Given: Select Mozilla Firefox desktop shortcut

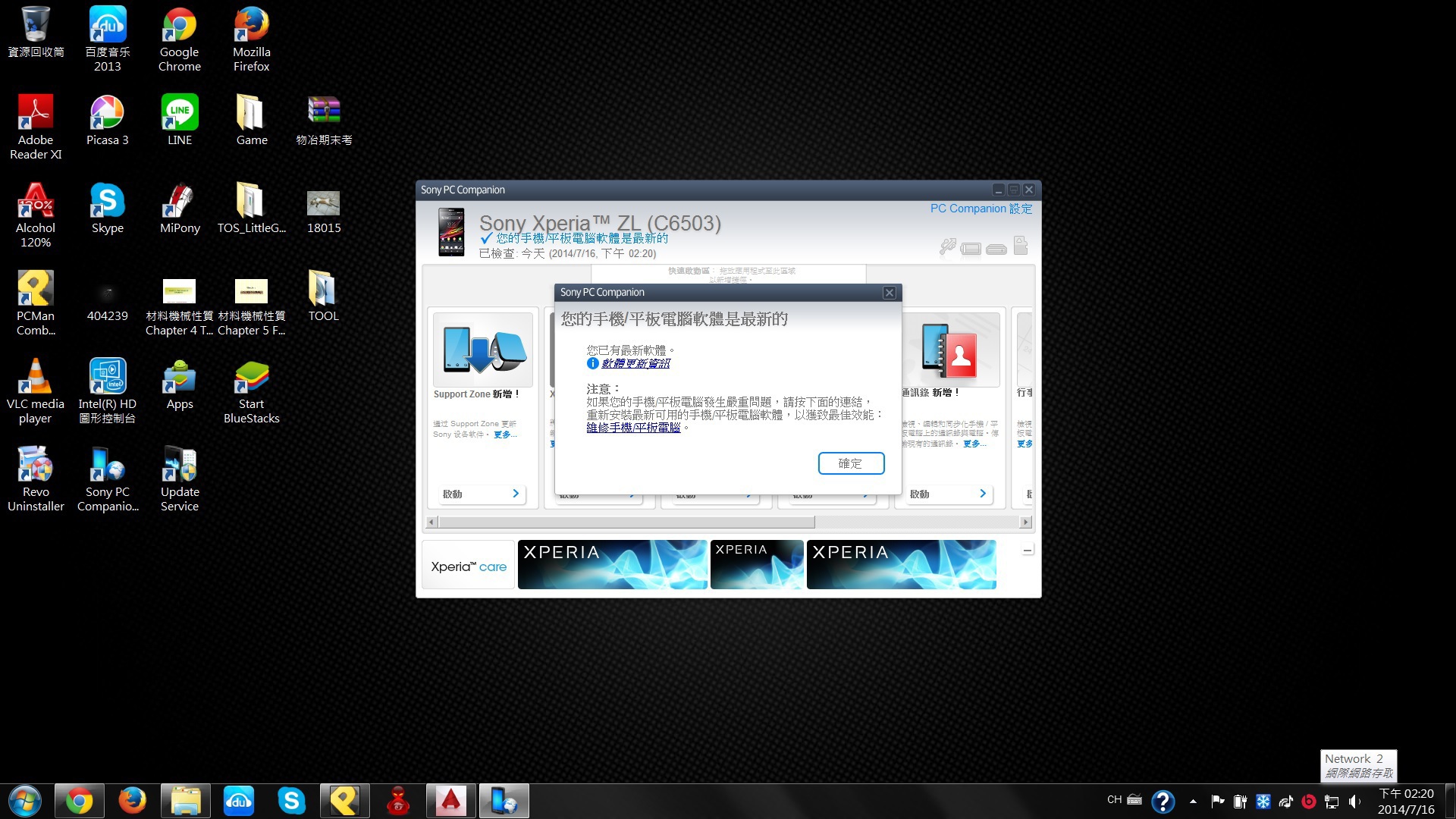Looking at the screenshot, I should [252, 39].
